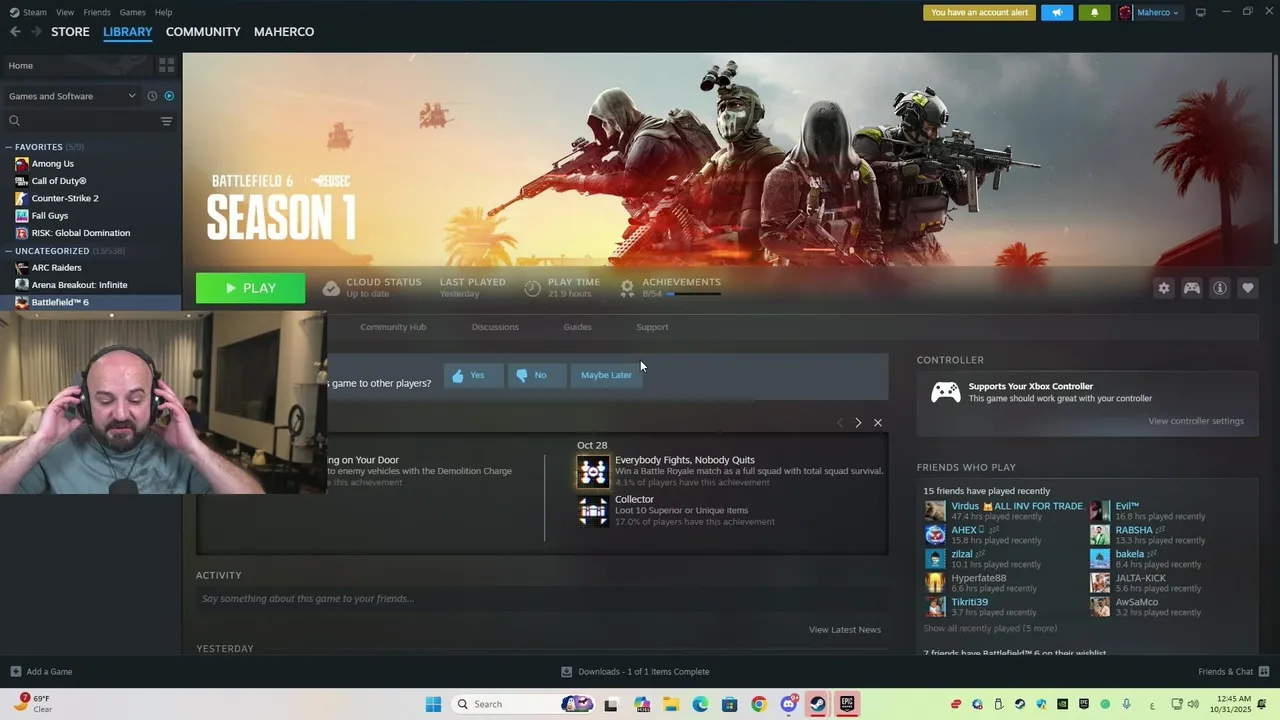Open advanced filter options icon

(x=166, y=121)
